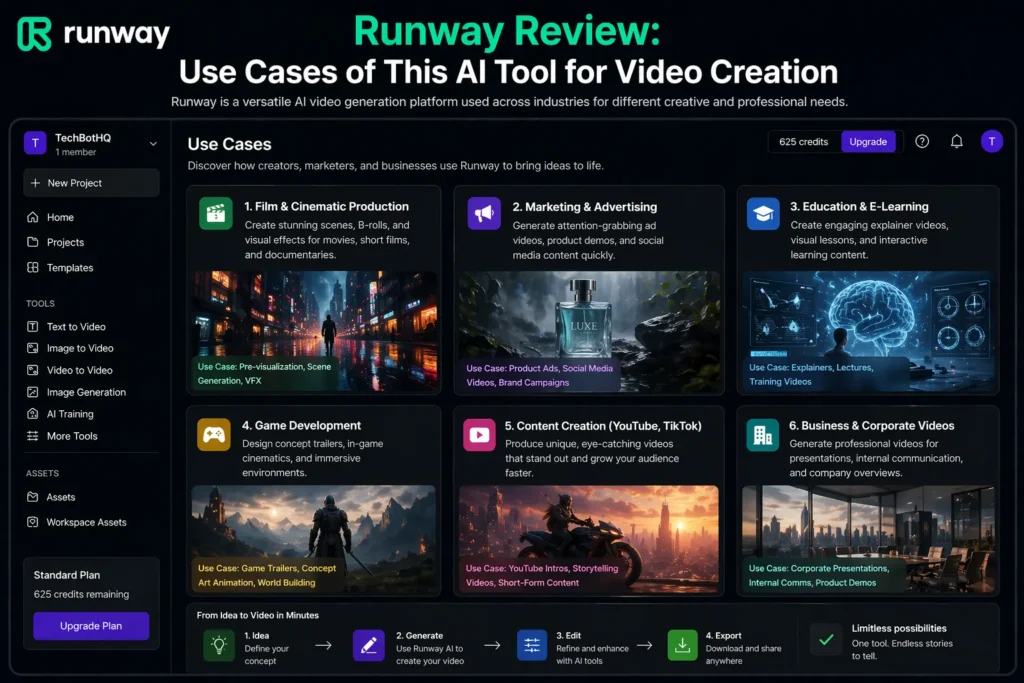Click '5. Content Creation (YouTube, TikTok)' title
The height and width of the screenshot is (683, 1024).
pyautogui.click(x=603, y=426)
